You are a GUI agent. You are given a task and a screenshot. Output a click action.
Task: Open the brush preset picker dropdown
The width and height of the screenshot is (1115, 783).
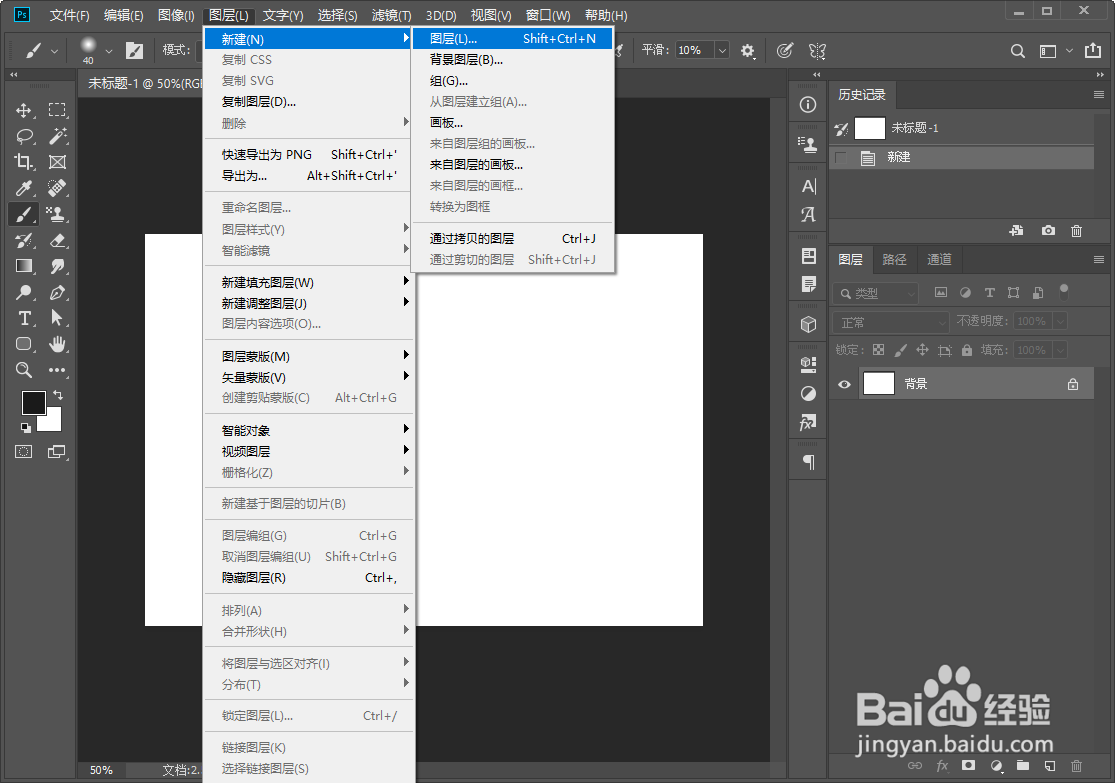point(109,51)
